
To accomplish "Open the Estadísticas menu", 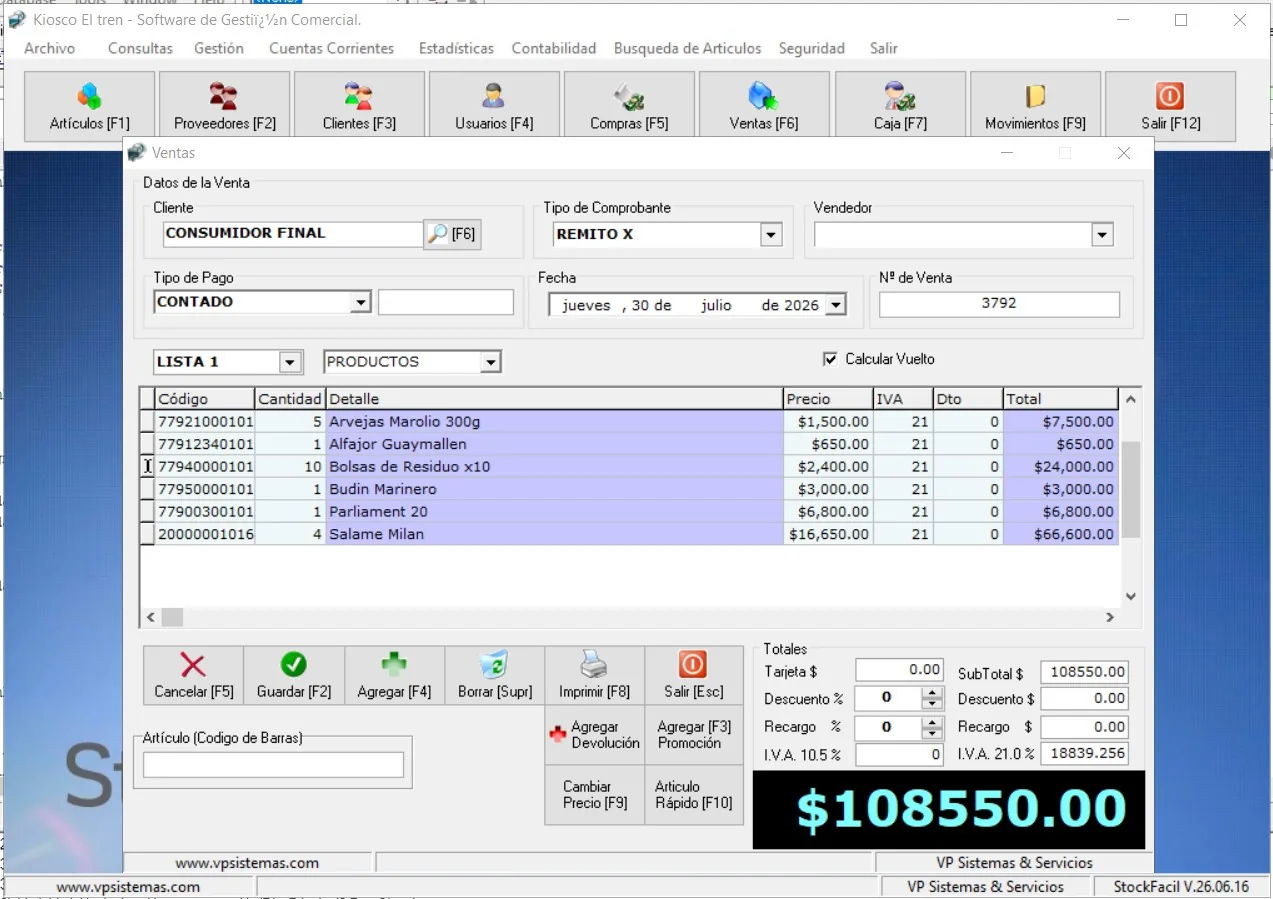I will (x=456, y=48).
